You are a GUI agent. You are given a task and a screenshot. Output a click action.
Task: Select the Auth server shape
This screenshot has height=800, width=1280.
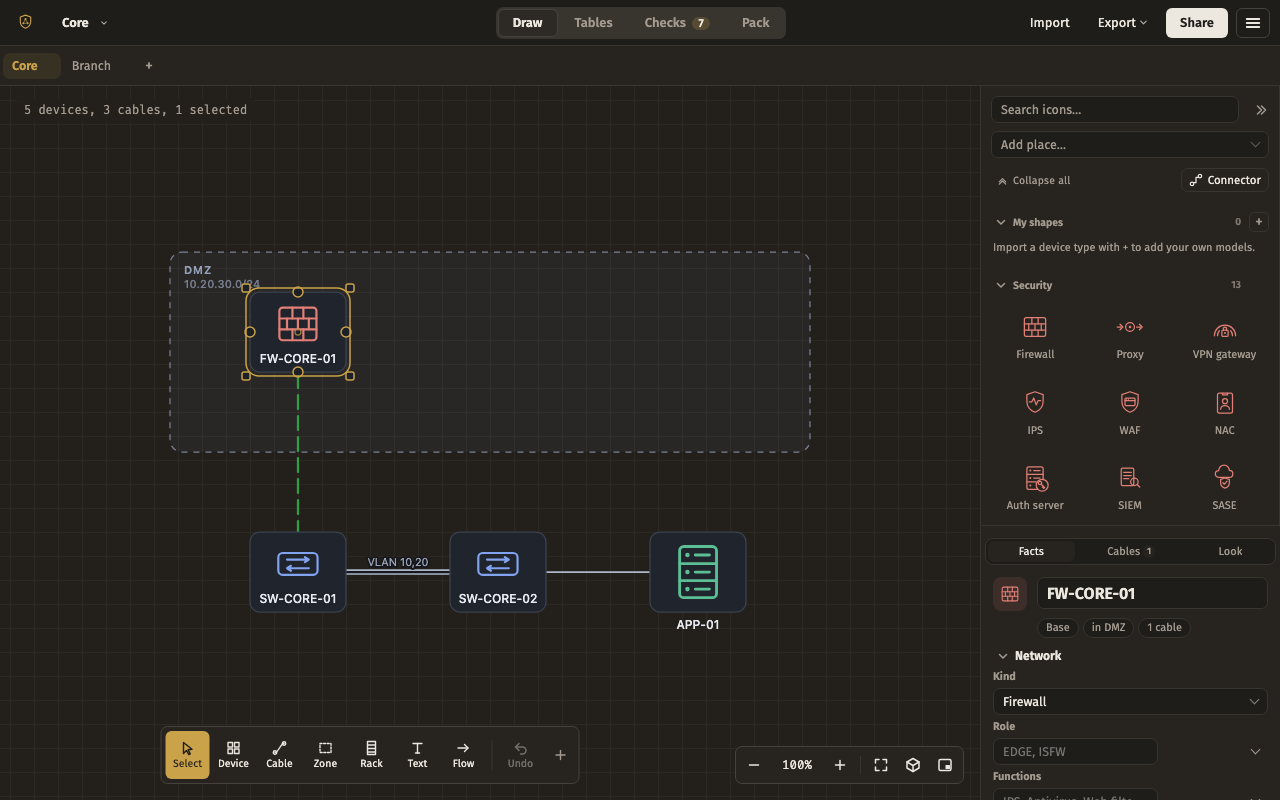click(x=1035, y=489)
